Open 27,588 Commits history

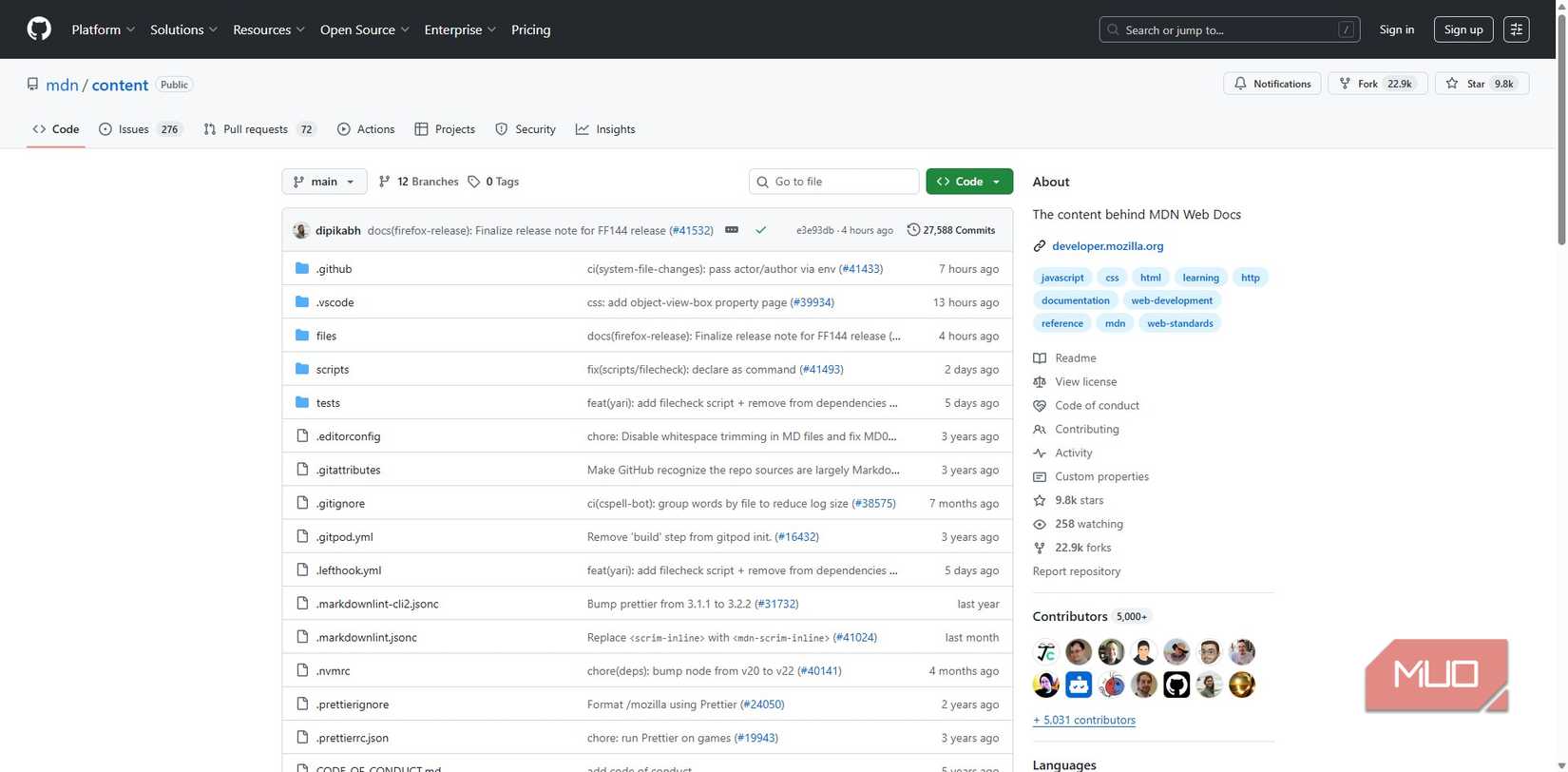[x=951, y=230]
